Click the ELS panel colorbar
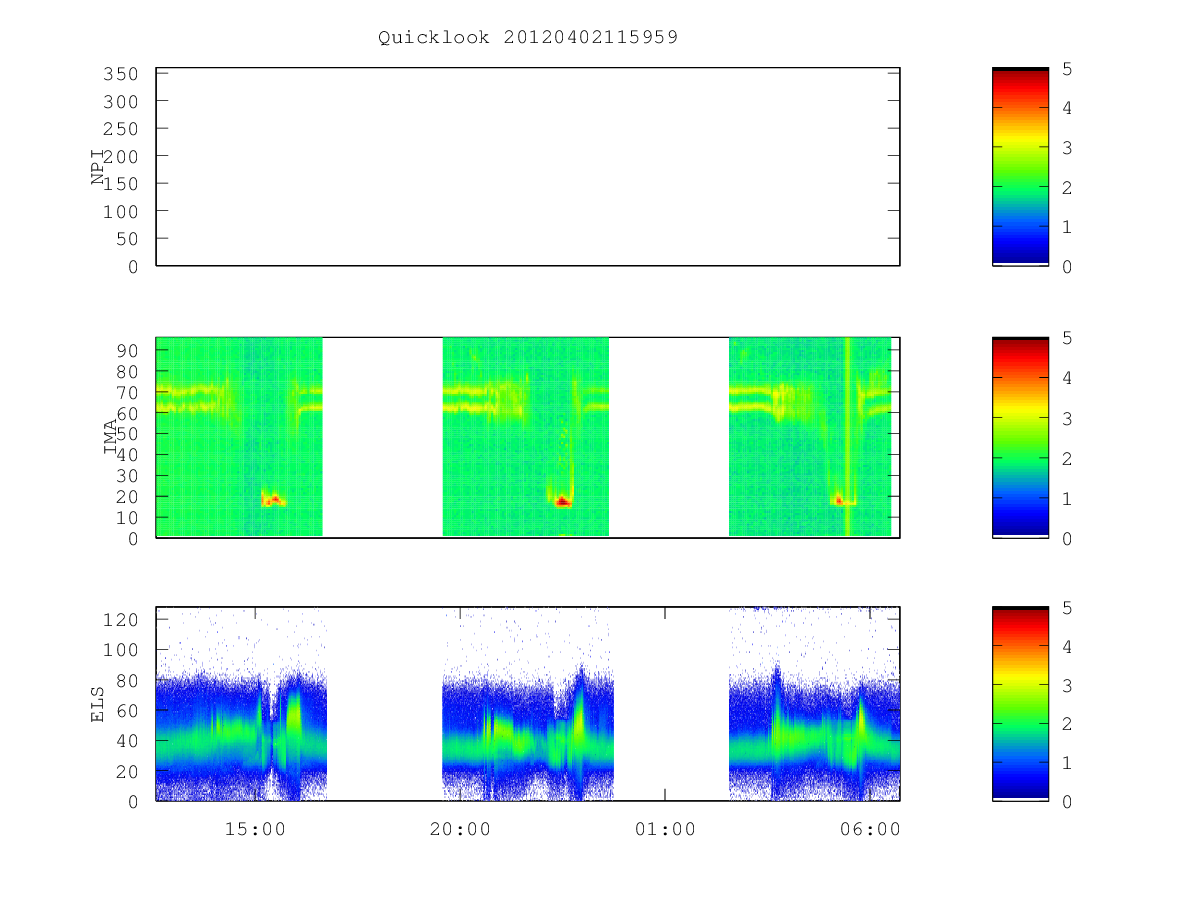1200x900 pixels. [x=1020, y=704]
